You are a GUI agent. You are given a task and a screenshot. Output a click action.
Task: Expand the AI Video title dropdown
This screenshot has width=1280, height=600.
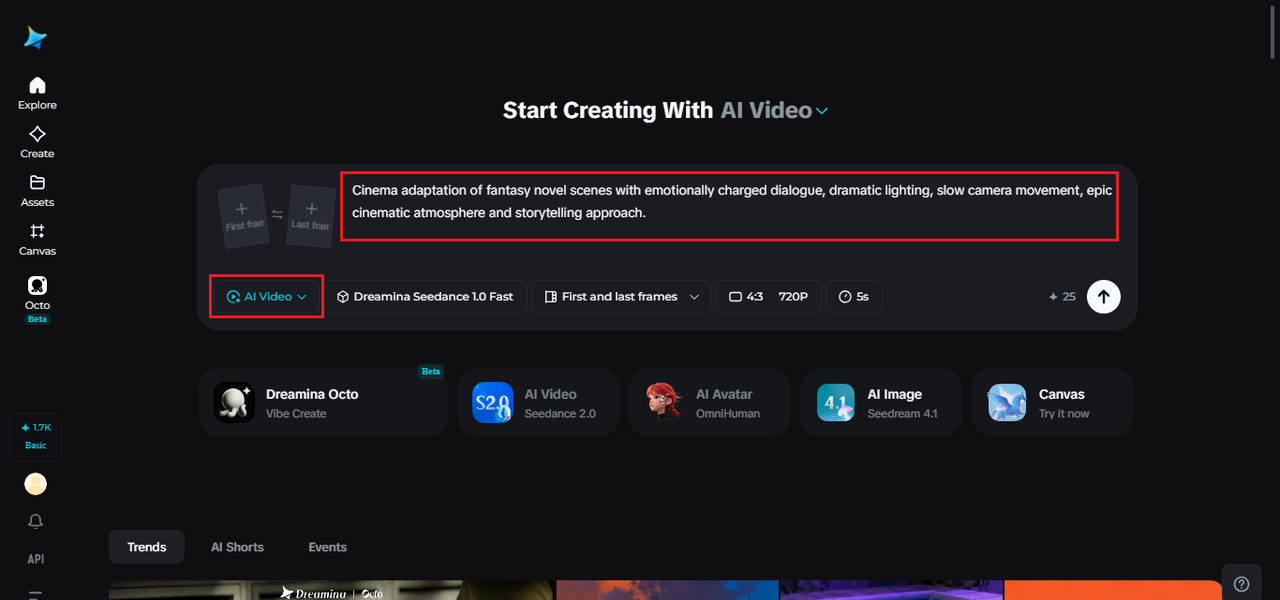(x=774, y=110)
